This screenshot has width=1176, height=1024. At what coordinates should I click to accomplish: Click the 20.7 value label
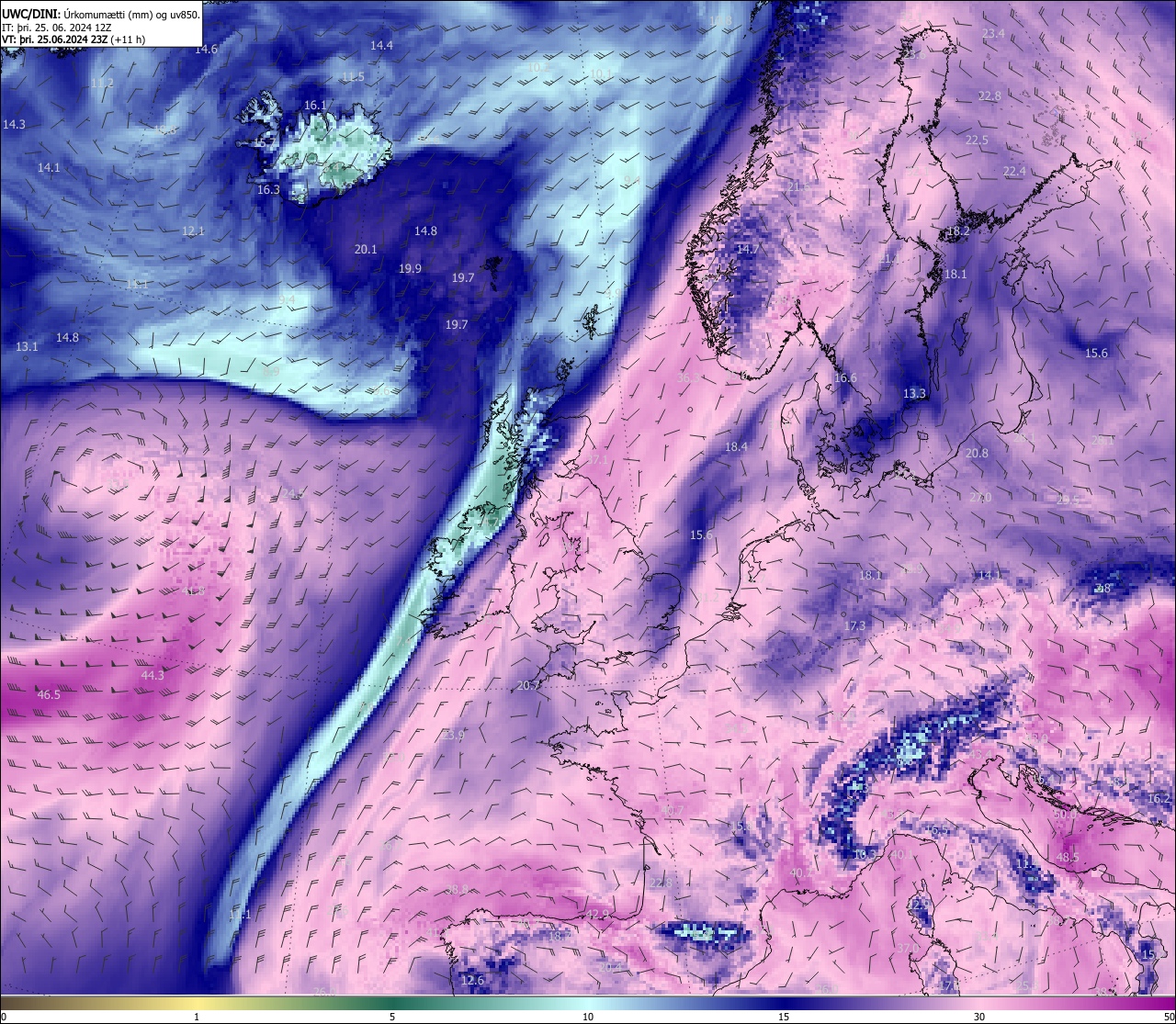528,686
